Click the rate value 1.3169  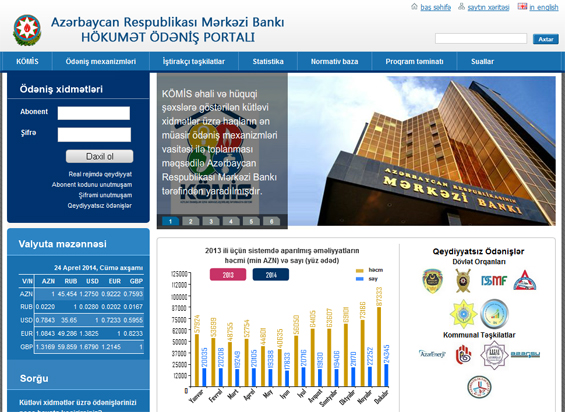45,347
